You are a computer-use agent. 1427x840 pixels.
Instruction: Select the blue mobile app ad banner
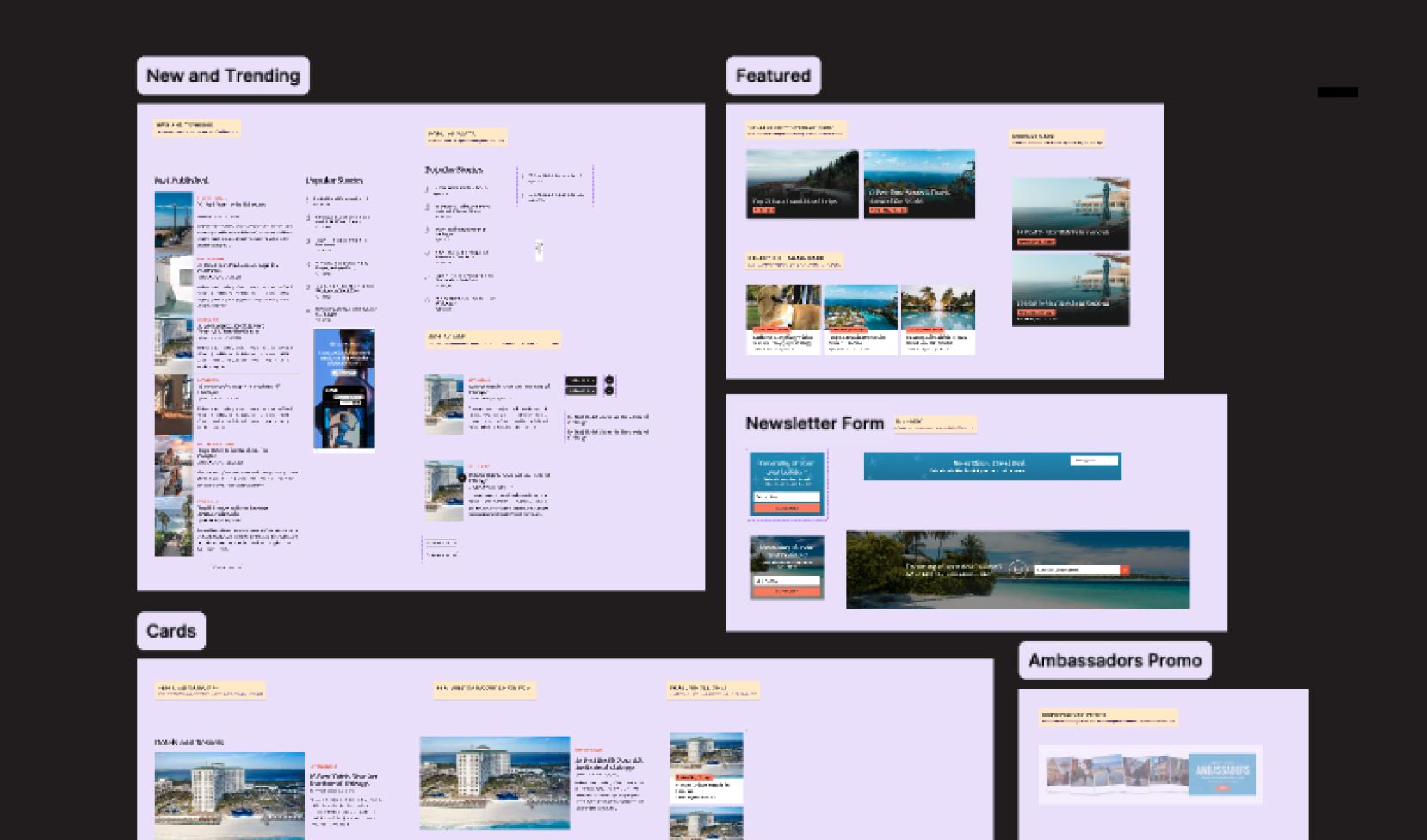[x=344, y=389]
